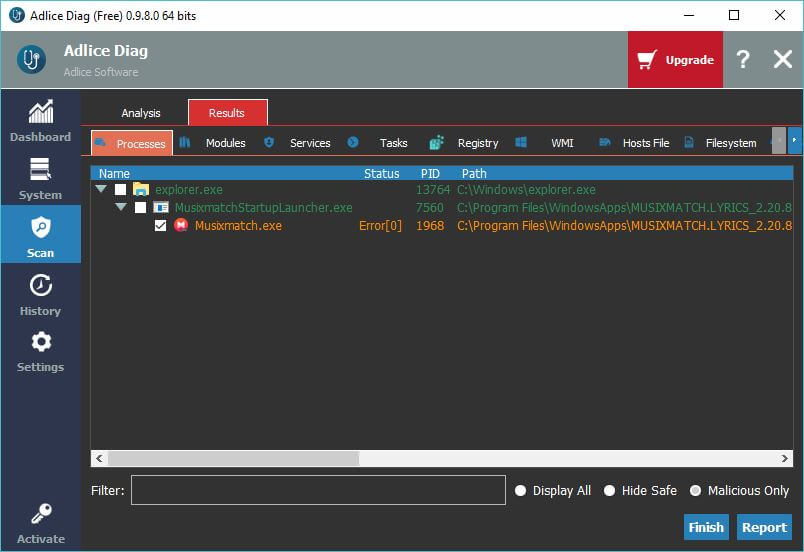Viewport: 804px width, 552px height.
Task: Check the explorer.exe checkbox
Action: [x=121, y=190]
